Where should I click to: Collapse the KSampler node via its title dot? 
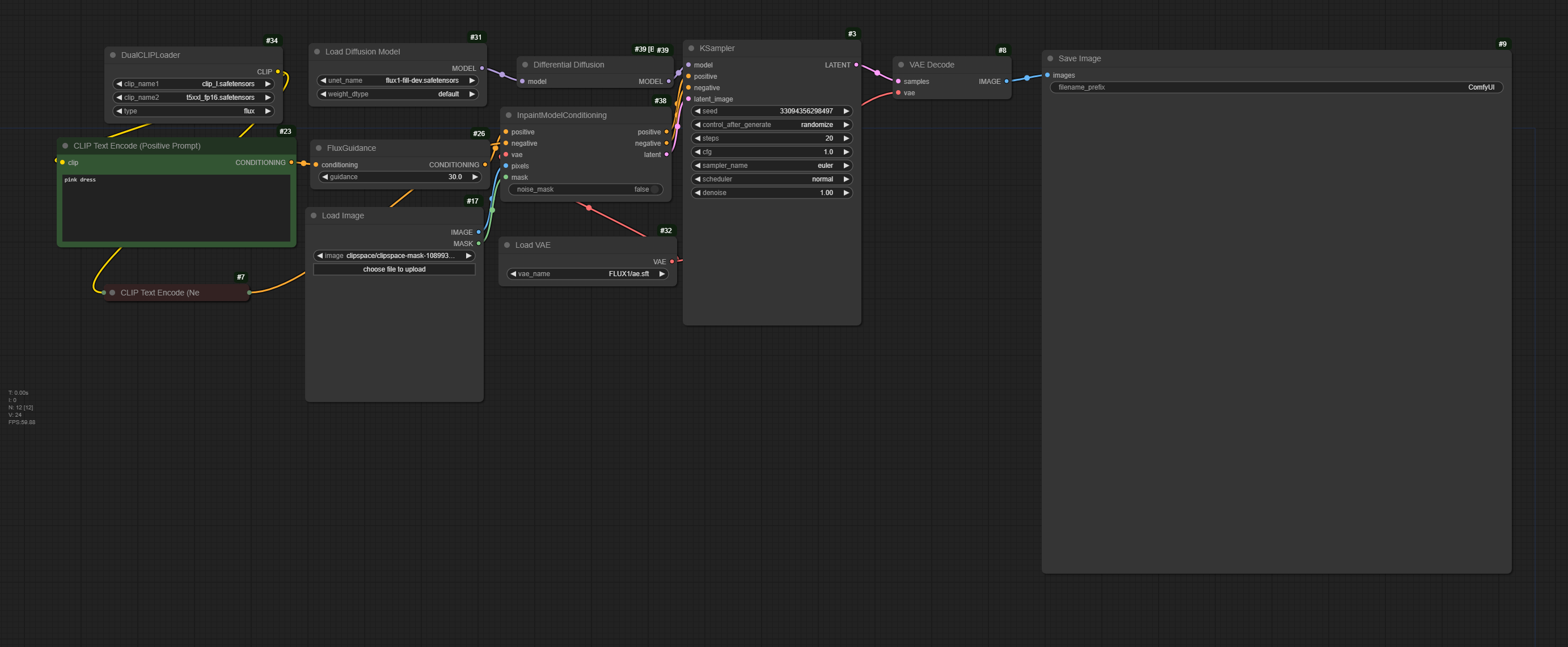click(691, 49)
